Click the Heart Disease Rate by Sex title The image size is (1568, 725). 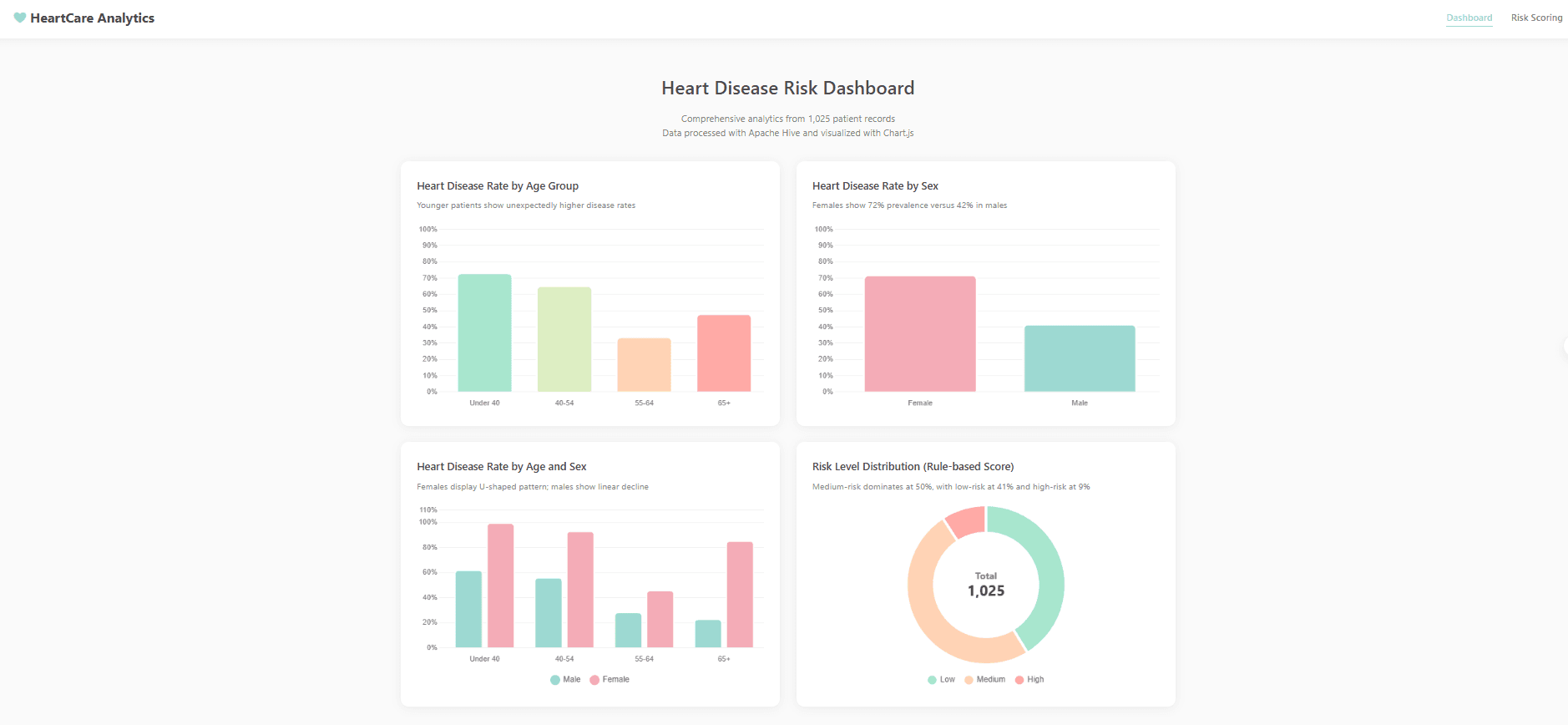point(875,186)
